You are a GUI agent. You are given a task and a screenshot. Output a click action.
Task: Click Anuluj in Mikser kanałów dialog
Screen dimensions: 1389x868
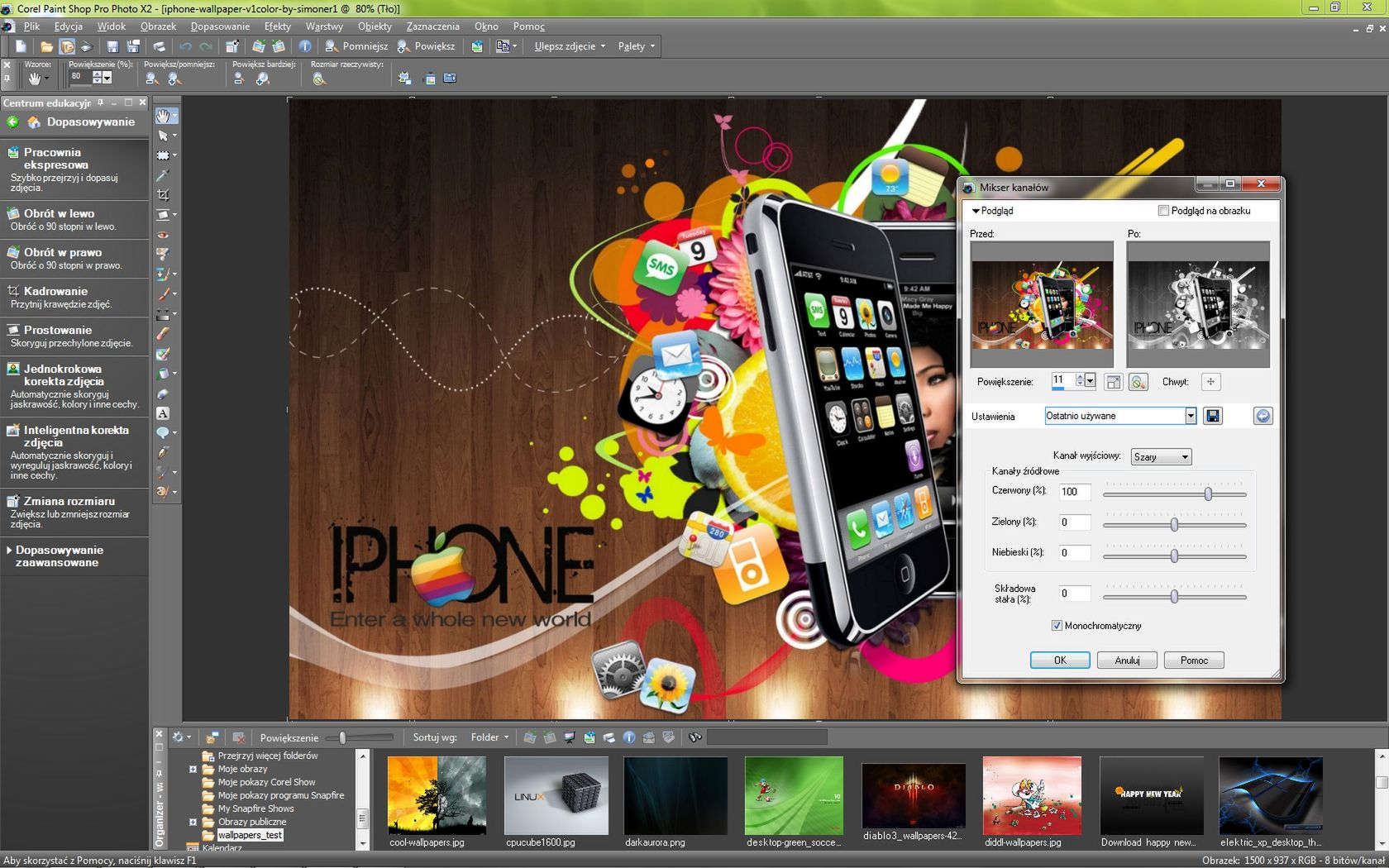pos(1127,661)
